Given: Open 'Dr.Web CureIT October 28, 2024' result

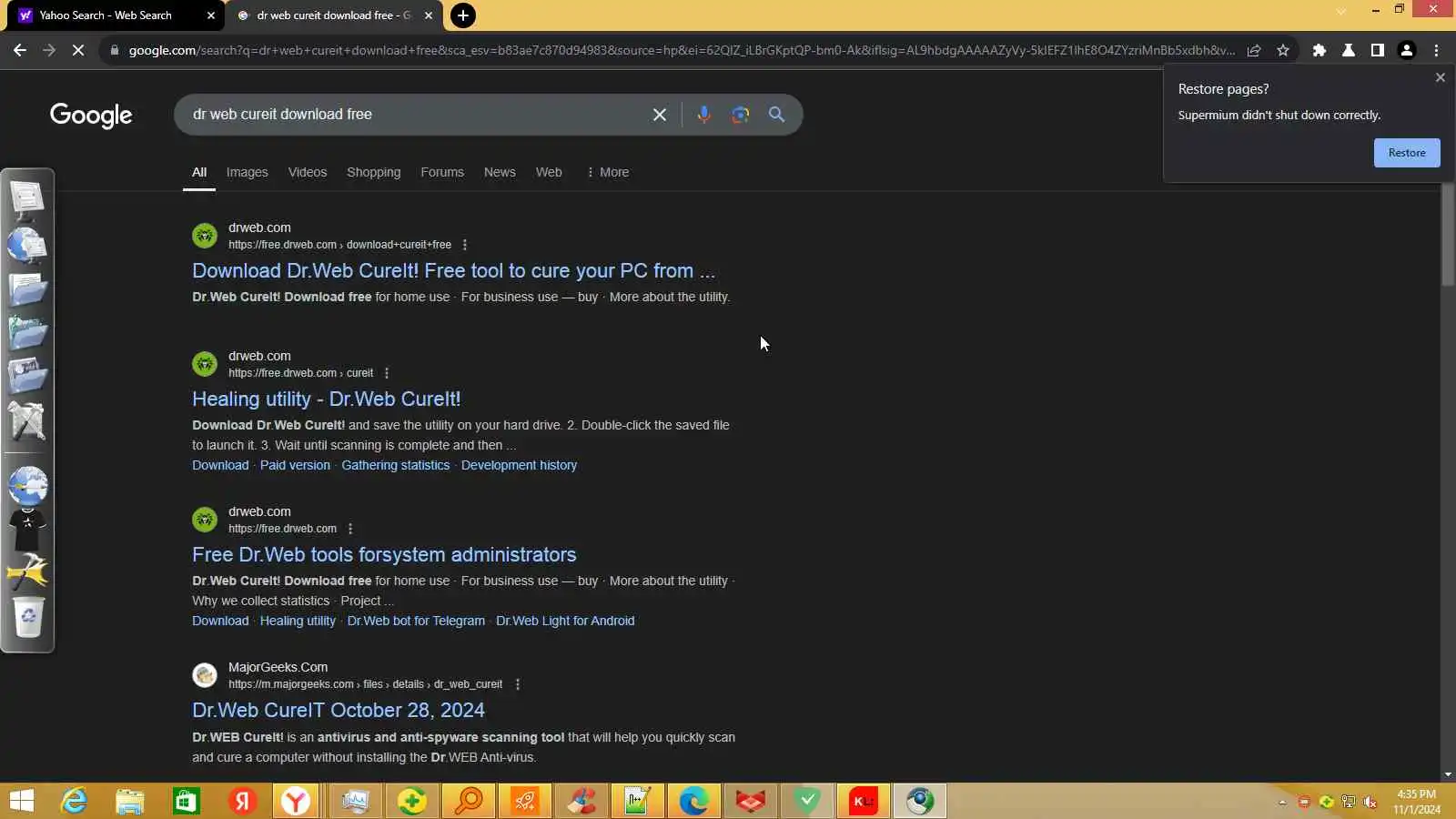Looking at the screenshot, I should coord(339,711).
